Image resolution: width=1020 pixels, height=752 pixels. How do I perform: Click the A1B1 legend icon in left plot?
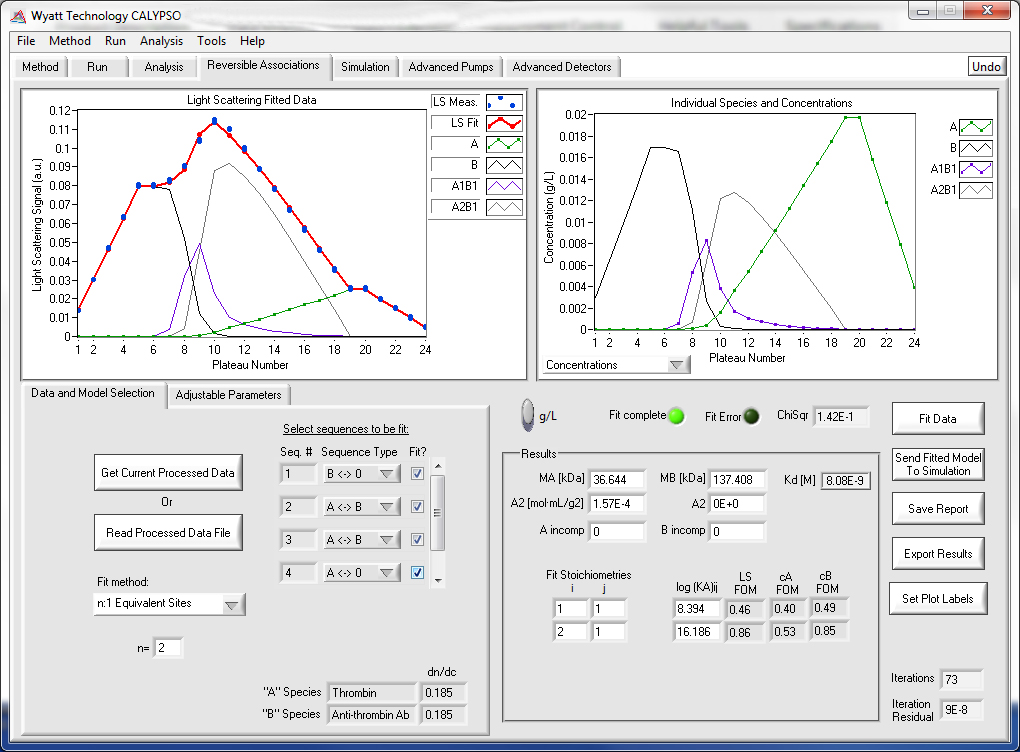coord(504,186)
